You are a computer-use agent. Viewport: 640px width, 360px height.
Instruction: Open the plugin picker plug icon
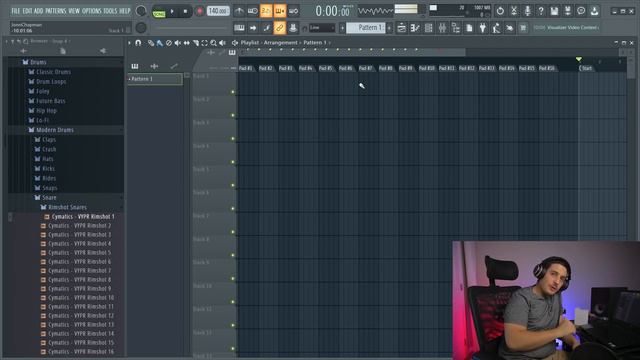[483, 28]
